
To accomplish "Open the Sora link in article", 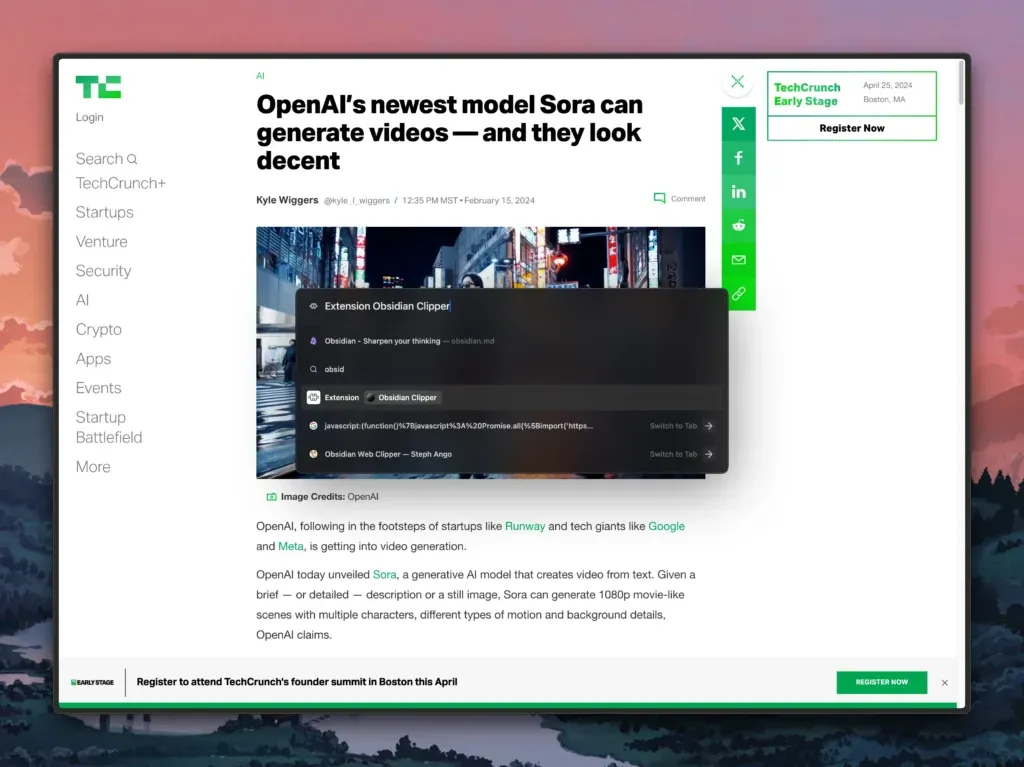I will [x=384, y=574].
